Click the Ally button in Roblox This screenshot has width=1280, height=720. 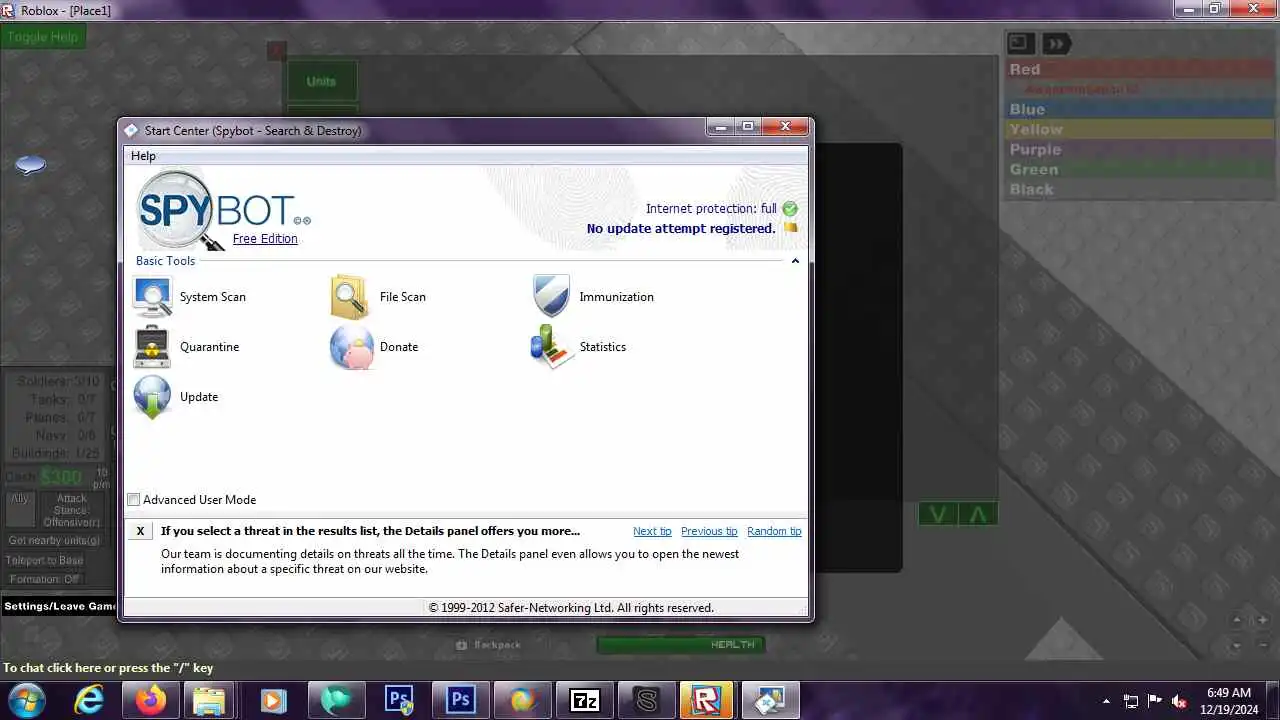tap(20, 509)
